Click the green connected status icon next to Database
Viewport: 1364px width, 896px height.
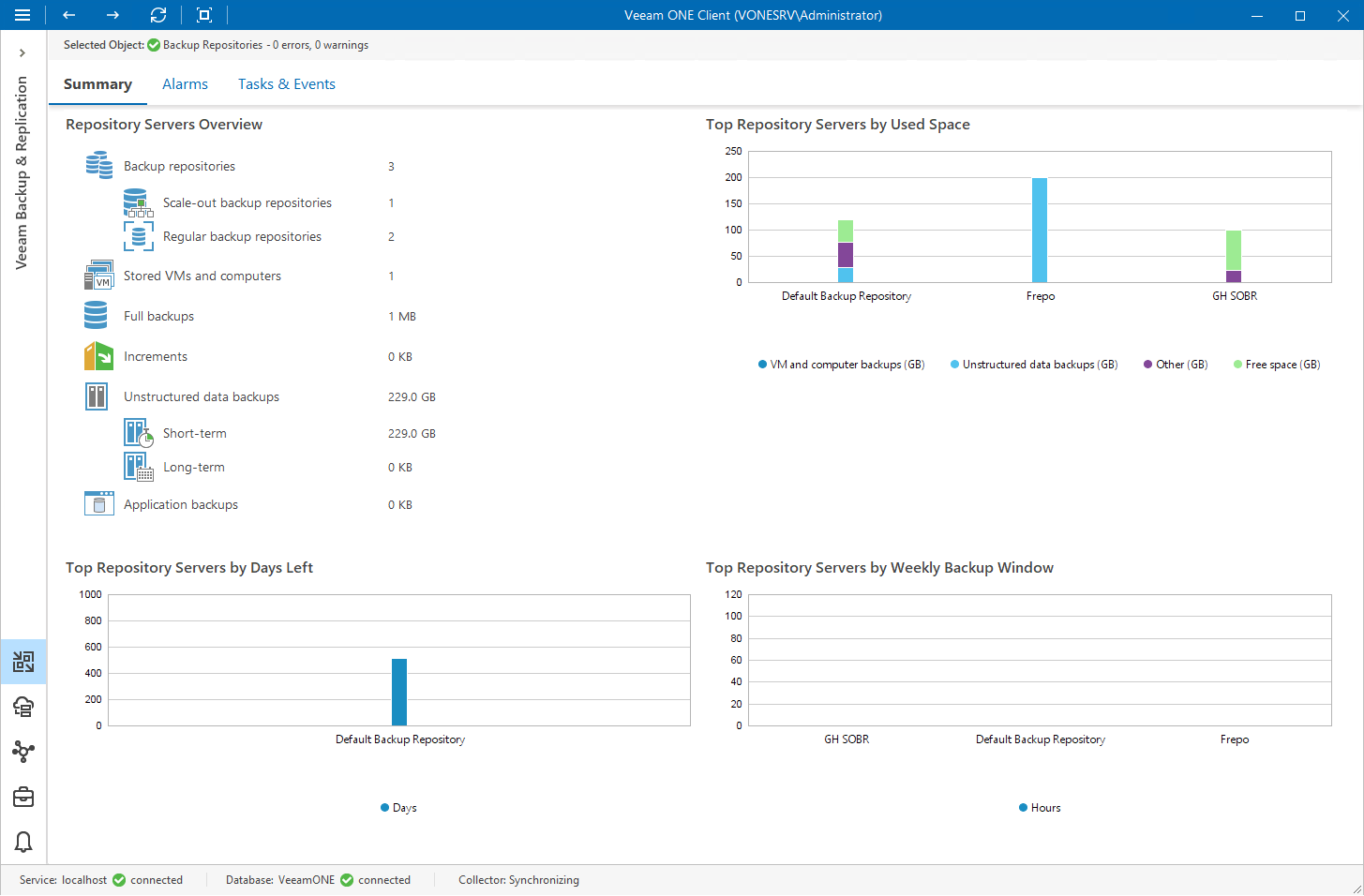pyautogui.click(x=349, y=879)
